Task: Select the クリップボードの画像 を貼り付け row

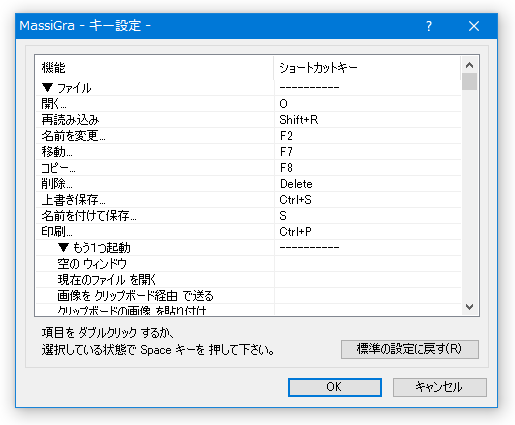Action: coord(248,309)
